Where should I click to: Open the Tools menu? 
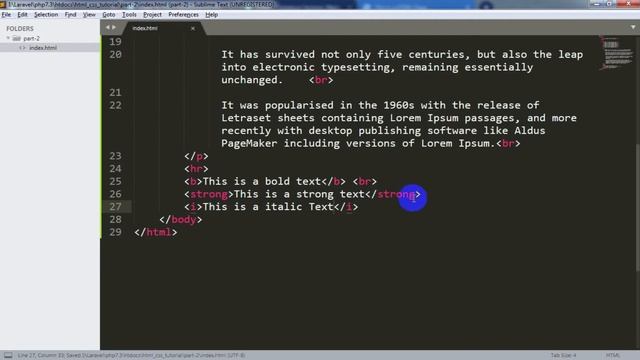click(129, 15)
